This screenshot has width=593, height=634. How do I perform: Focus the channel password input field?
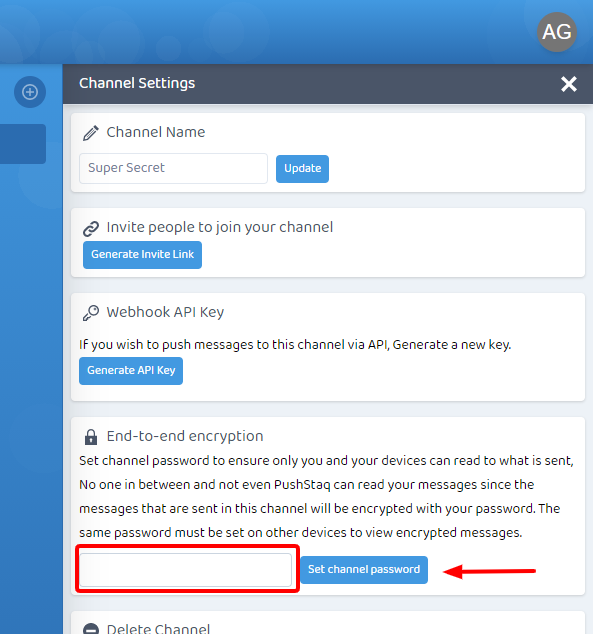[x=186, y=570]
